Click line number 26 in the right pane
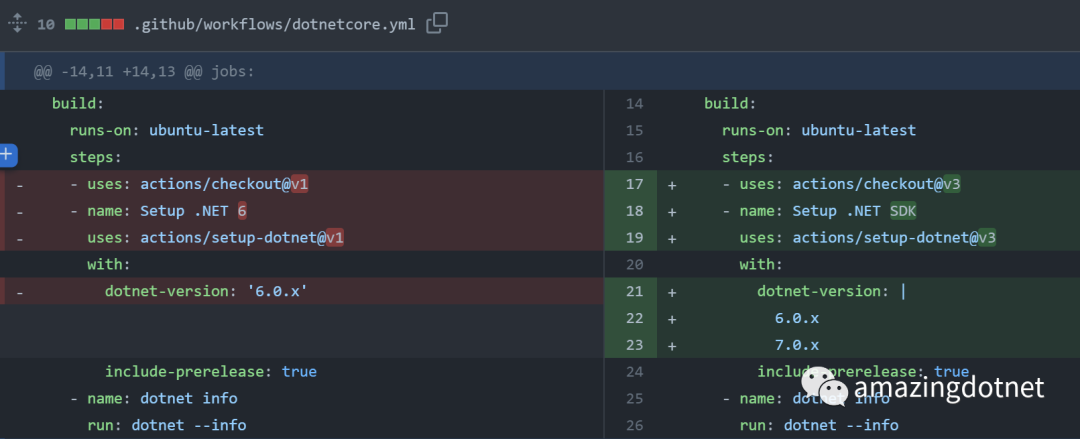Image resolution: width=1080 pixels, height=439 pixels. point(634,425)
